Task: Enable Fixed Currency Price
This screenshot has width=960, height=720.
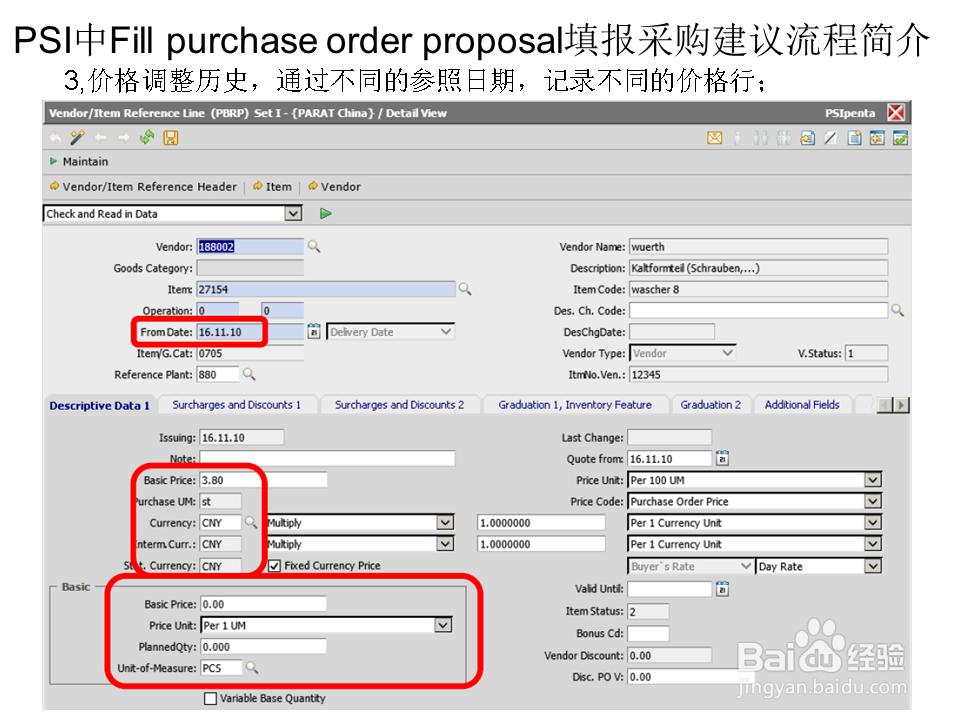Action: [x=273, y=565]
